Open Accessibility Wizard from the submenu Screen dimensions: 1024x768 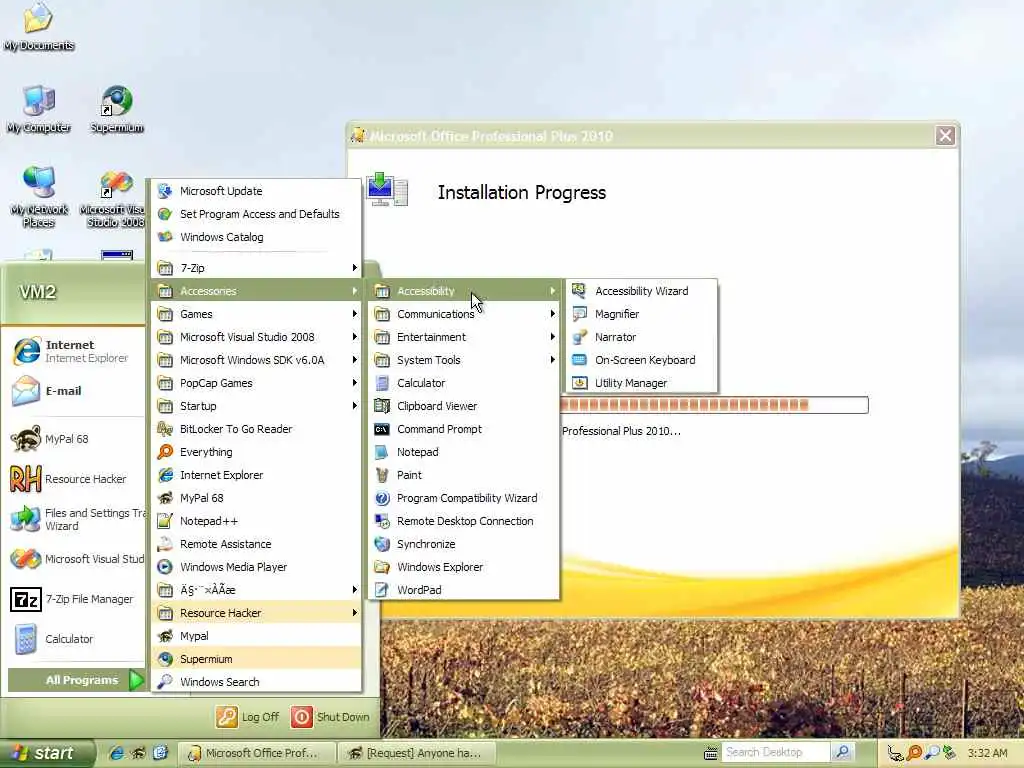pyautogui.click(x=641, y=291)
